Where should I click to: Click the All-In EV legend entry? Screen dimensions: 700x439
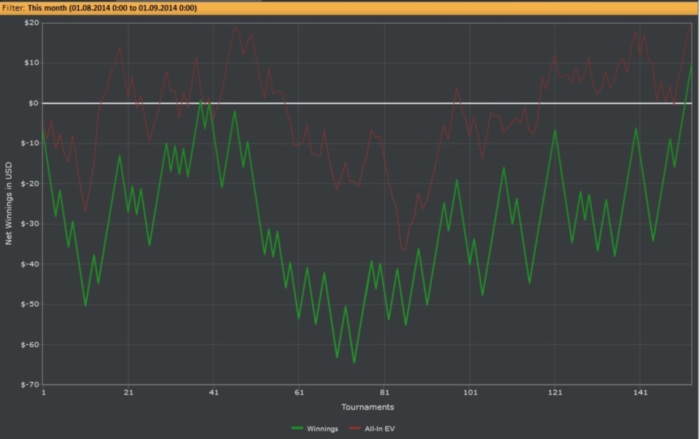coord(372,429)
